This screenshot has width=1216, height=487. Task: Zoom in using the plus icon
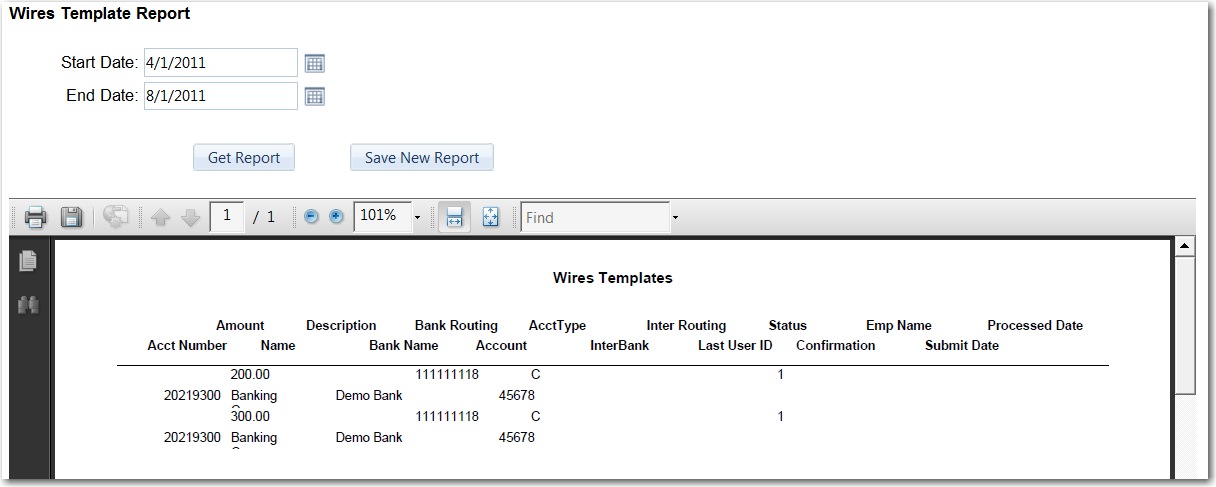[x=336, y=217]
